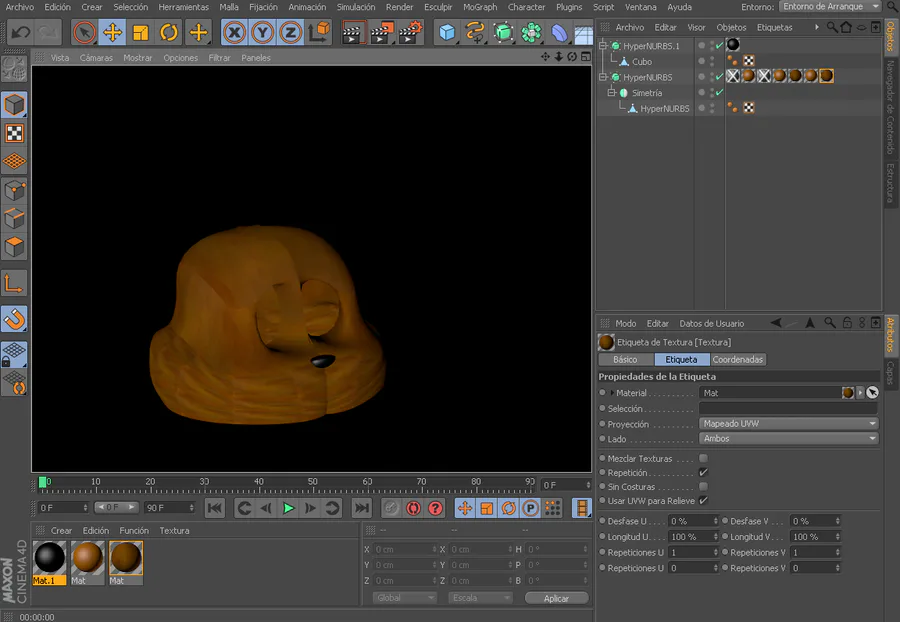This screenshot has height=622, width=900.
Task: Collapse the Simetría tree node
Action: (611, 93)
